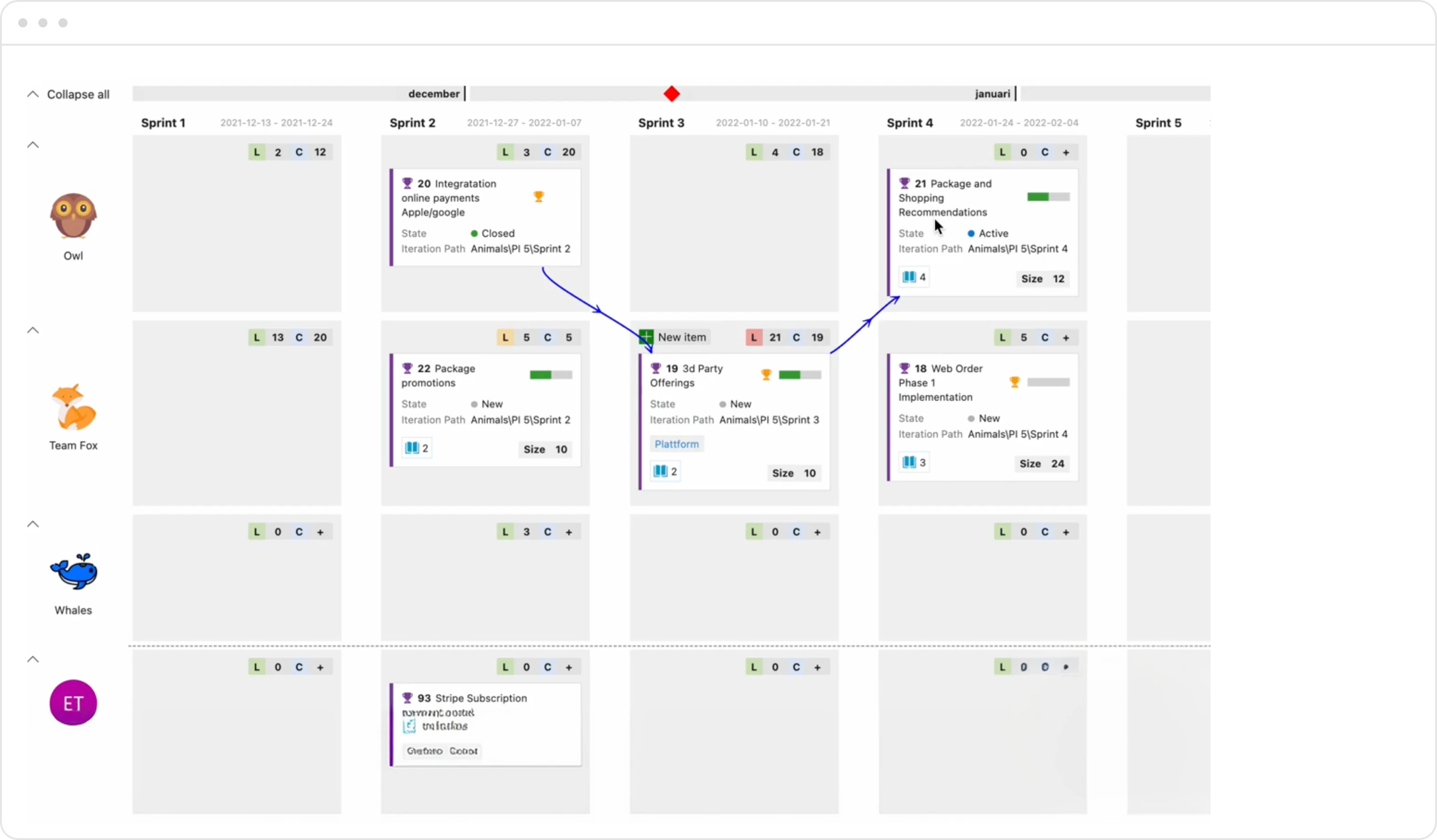Click the capacity value 12 in Owl Sprint 1
Viewport: 1437px width, 840px height.
click(320, 152)
